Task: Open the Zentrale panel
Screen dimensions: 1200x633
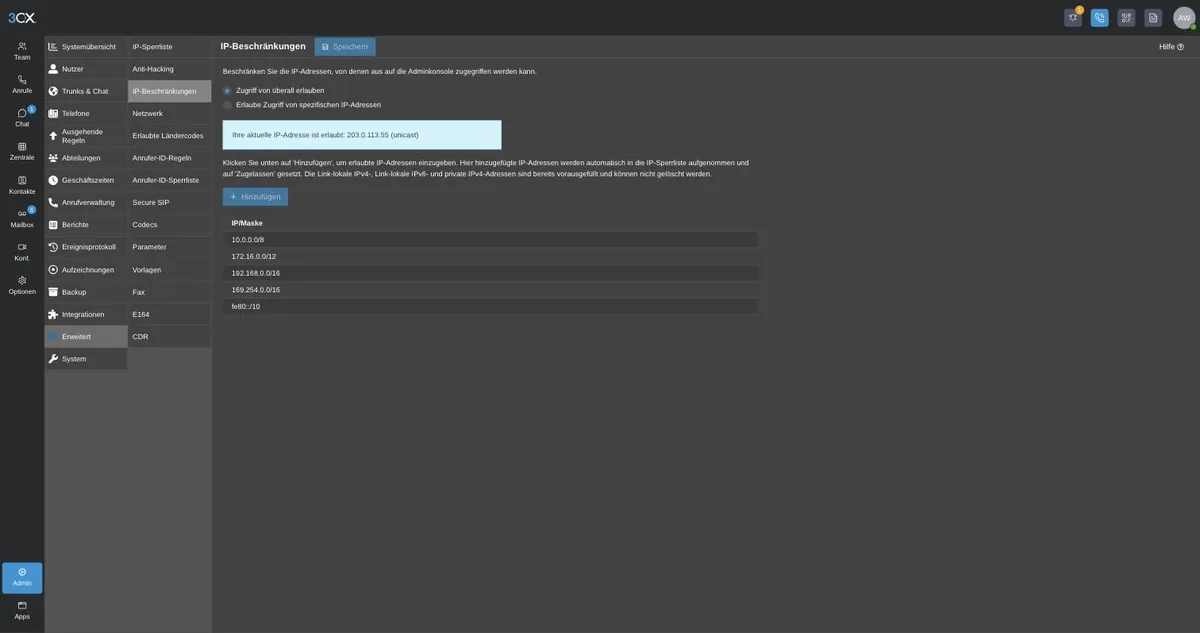Action: tap(22, 151)
